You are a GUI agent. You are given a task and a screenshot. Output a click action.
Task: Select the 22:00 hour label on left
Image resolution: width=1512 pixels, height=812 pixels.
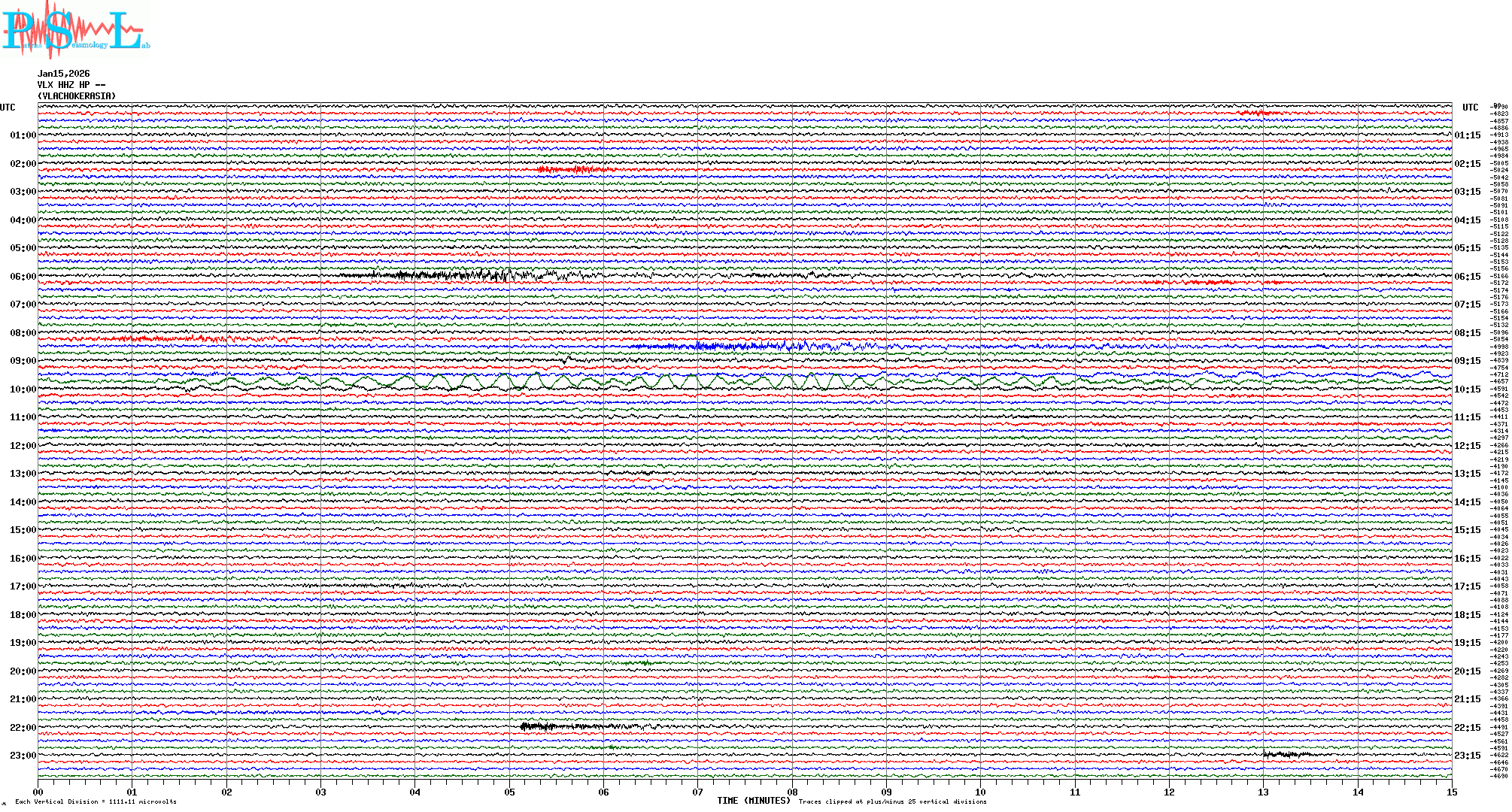click(23, 728)
